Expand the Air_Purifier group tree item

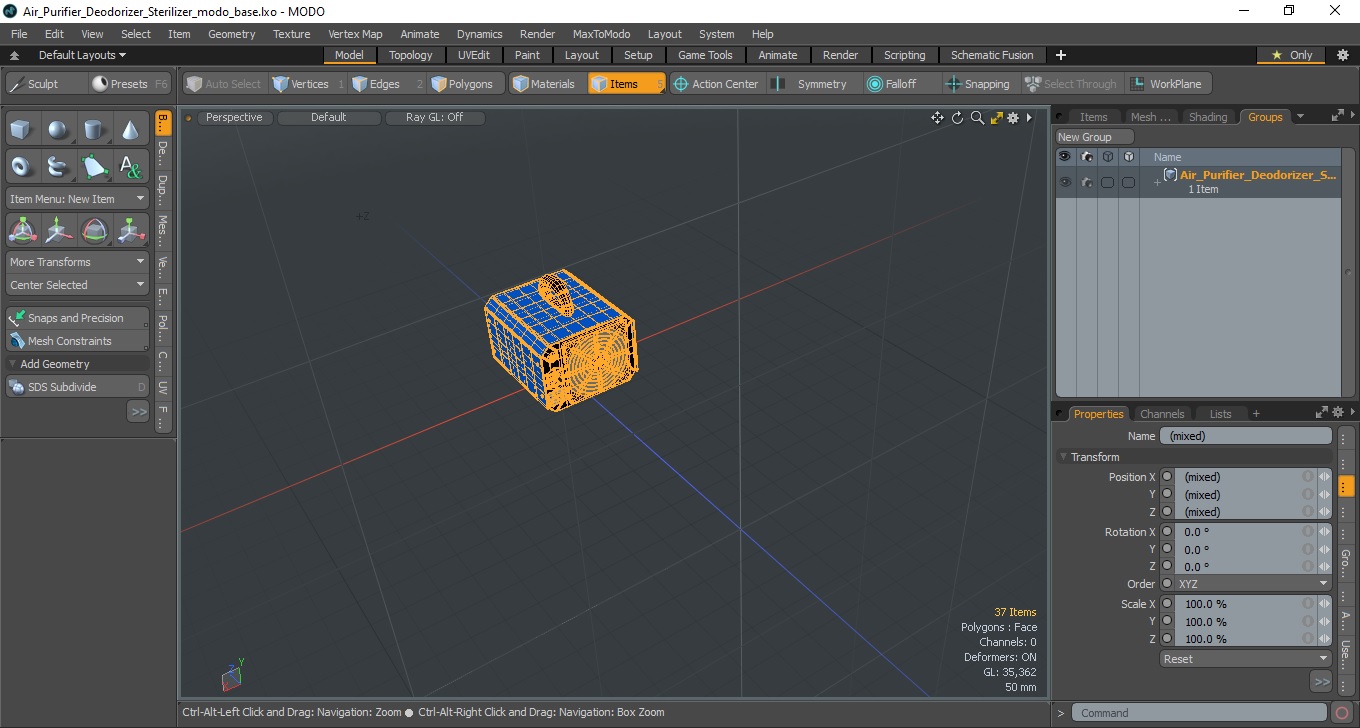coord(1157,182)
